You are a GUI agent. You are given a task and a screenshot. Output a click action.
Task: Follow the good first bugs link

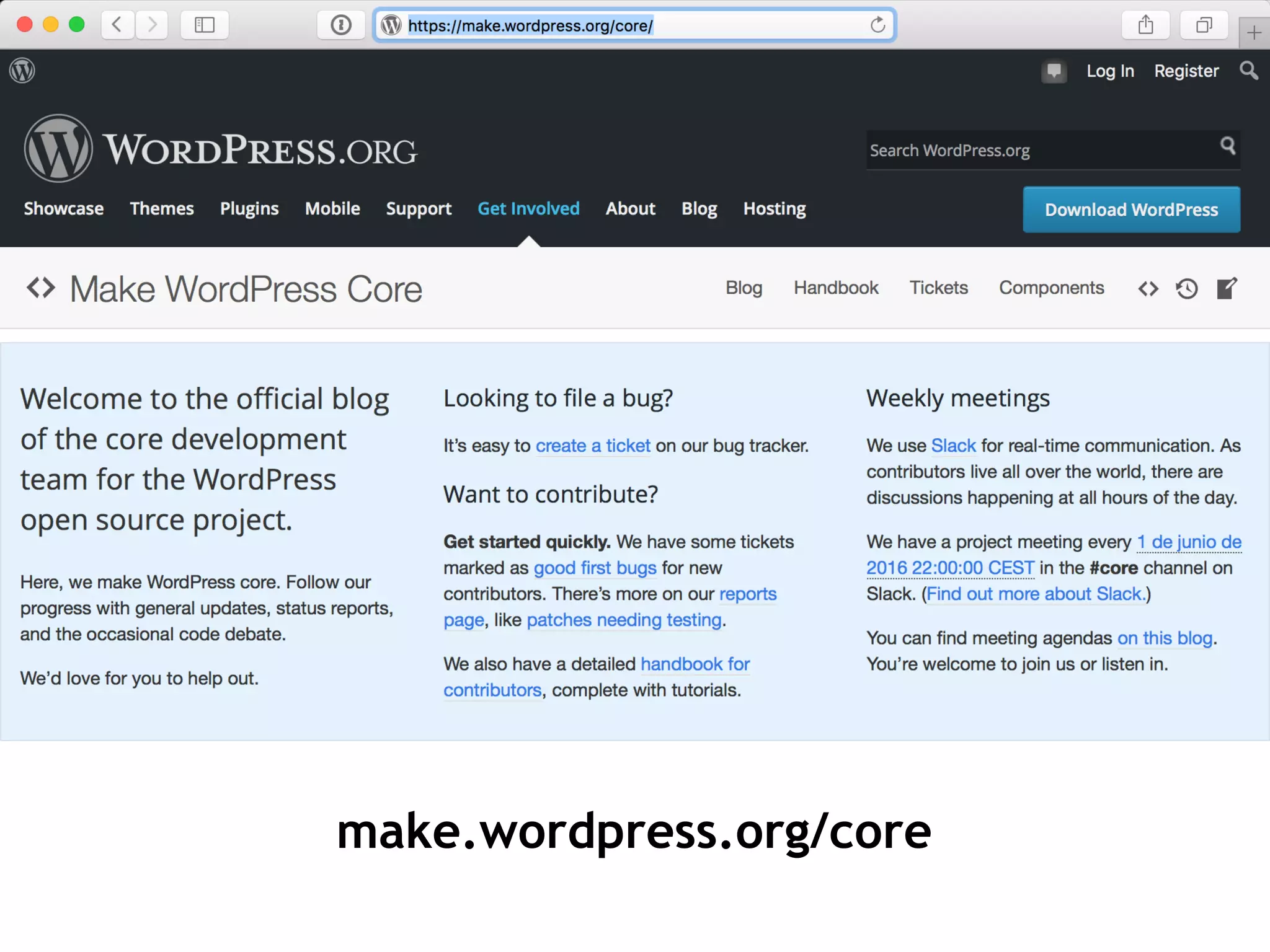[595, 568]
